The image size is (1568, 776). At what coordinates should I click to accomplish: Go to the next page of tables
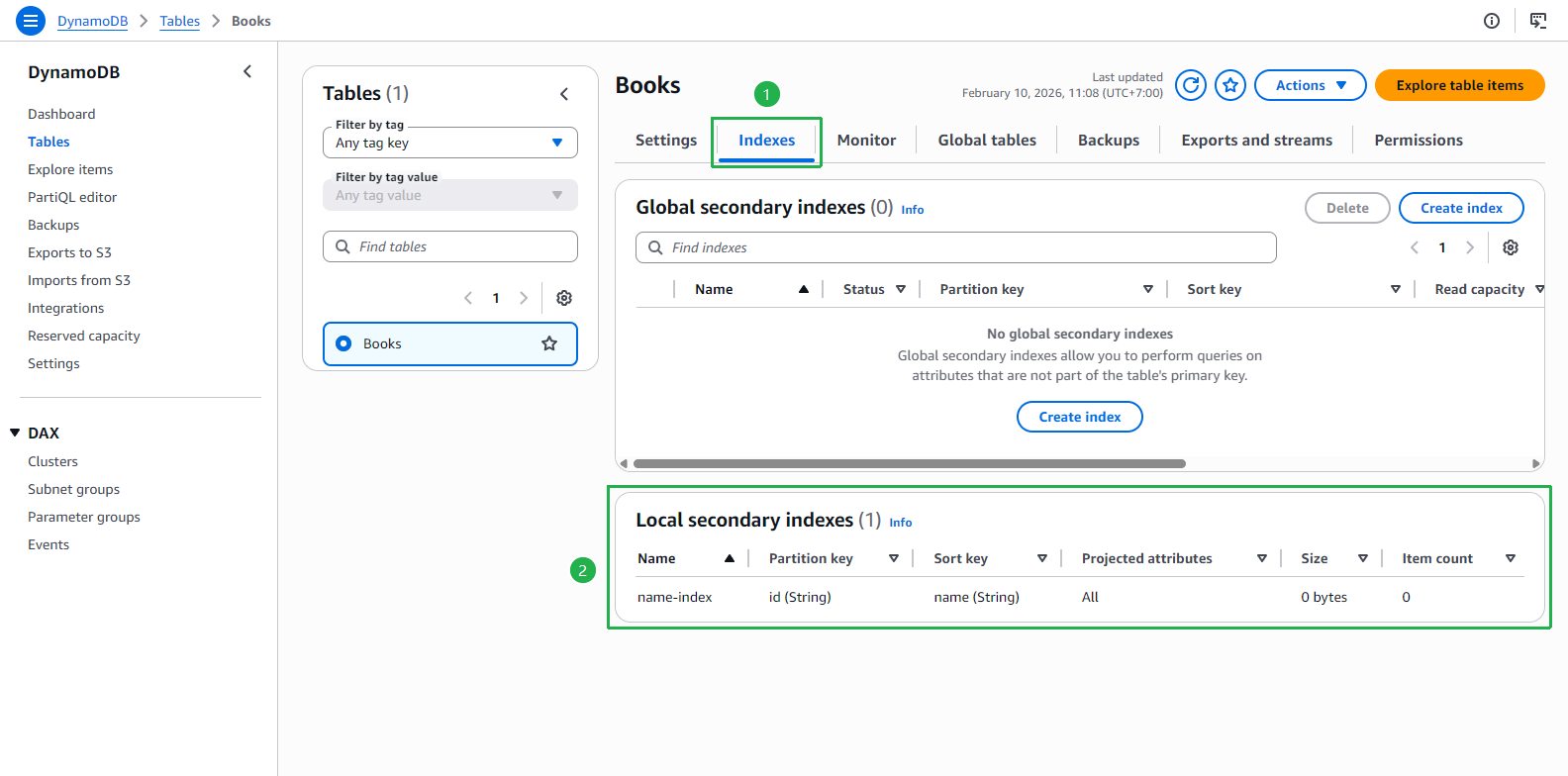point(524,298)
